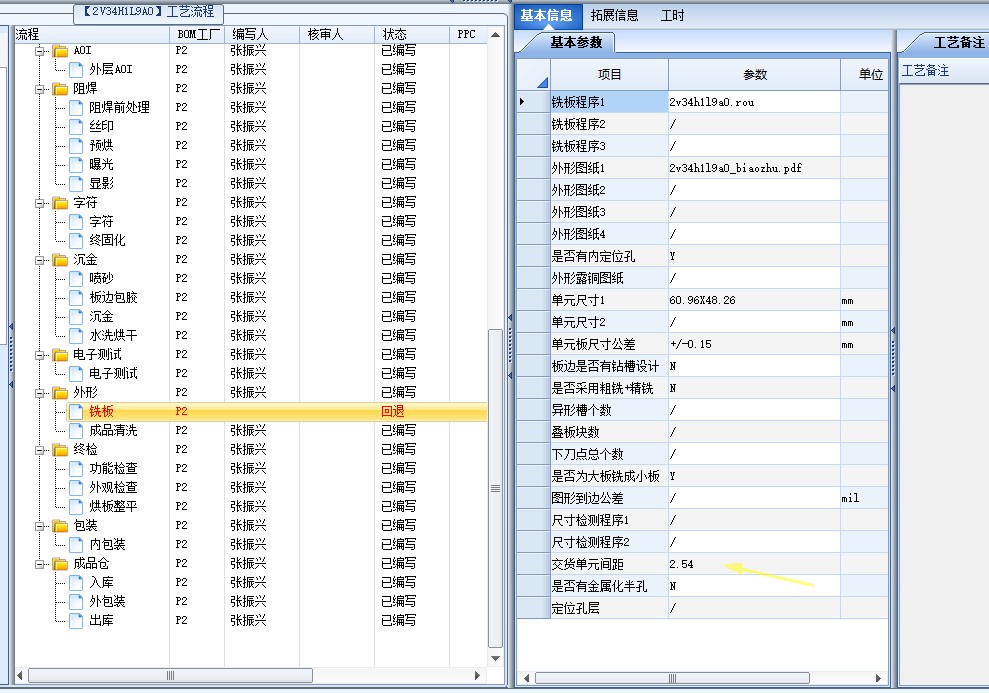Click the document icon beside 水洗烘干

76,335
